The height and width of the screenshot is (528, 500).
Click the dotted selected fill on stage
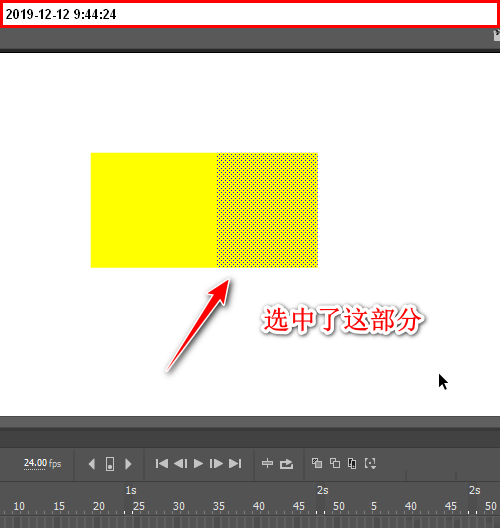tap(267, 210)
